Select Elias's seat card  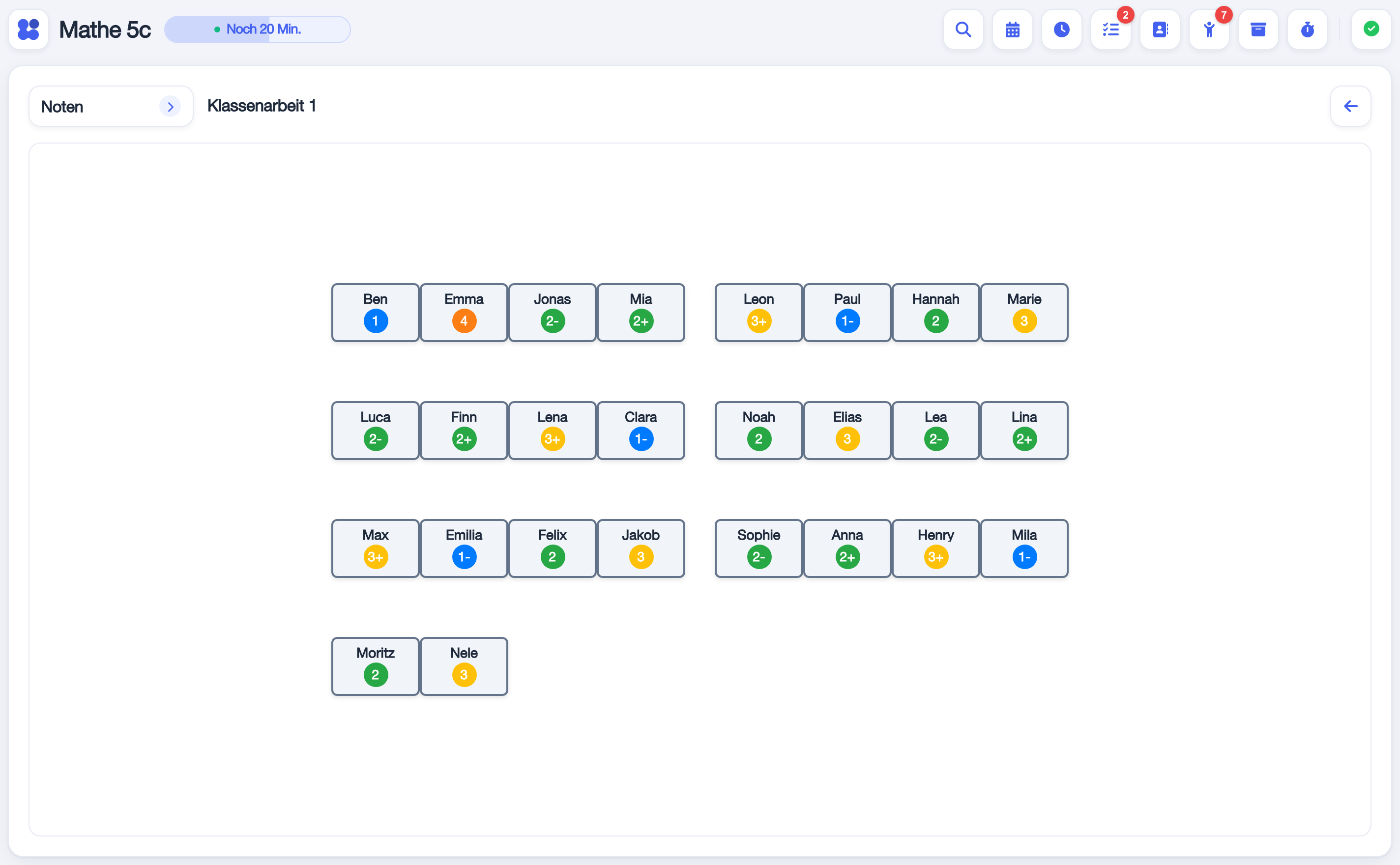(847, 430)
